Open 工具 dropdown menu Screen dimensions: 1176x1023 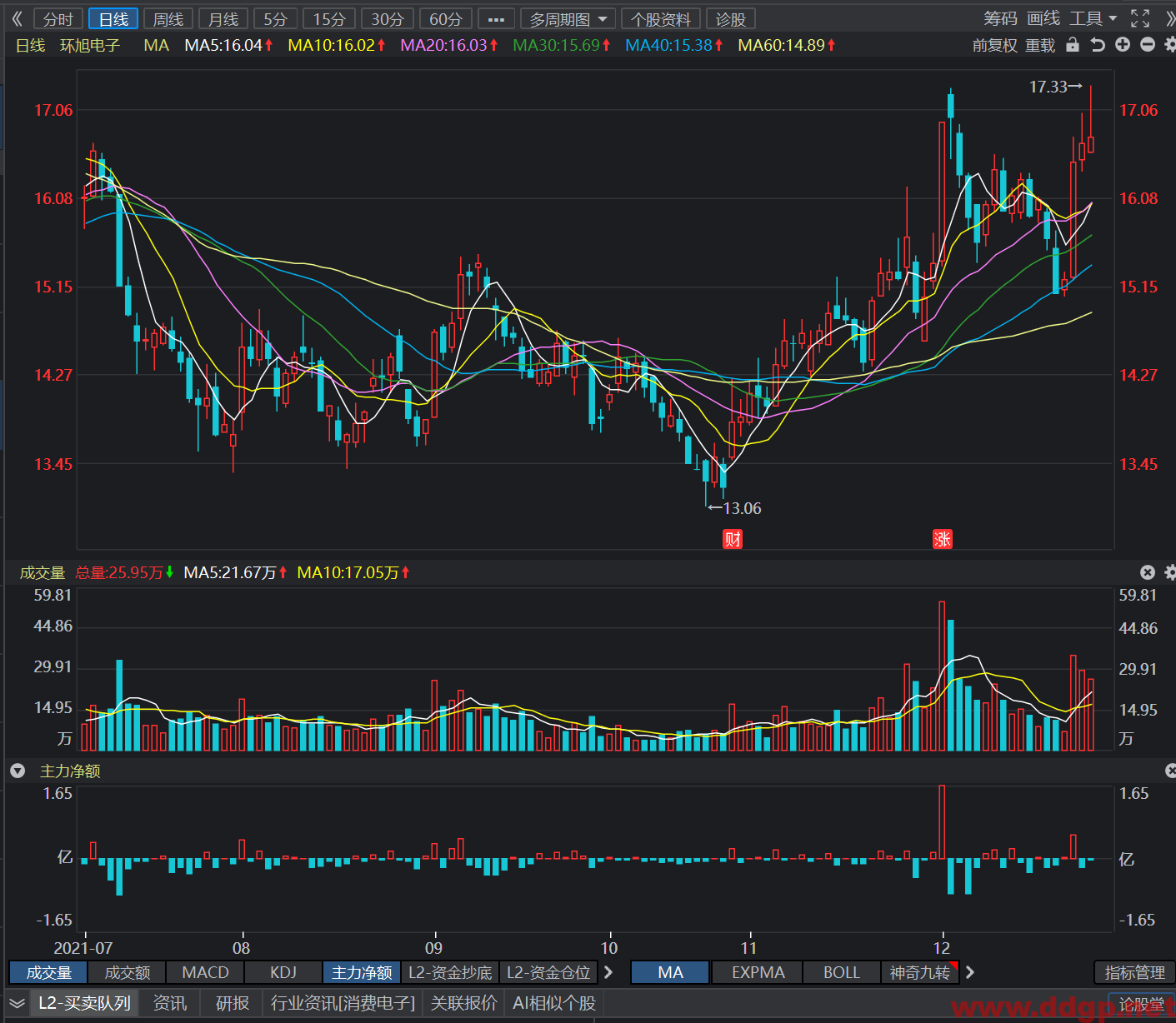(x=1093, y=18)
